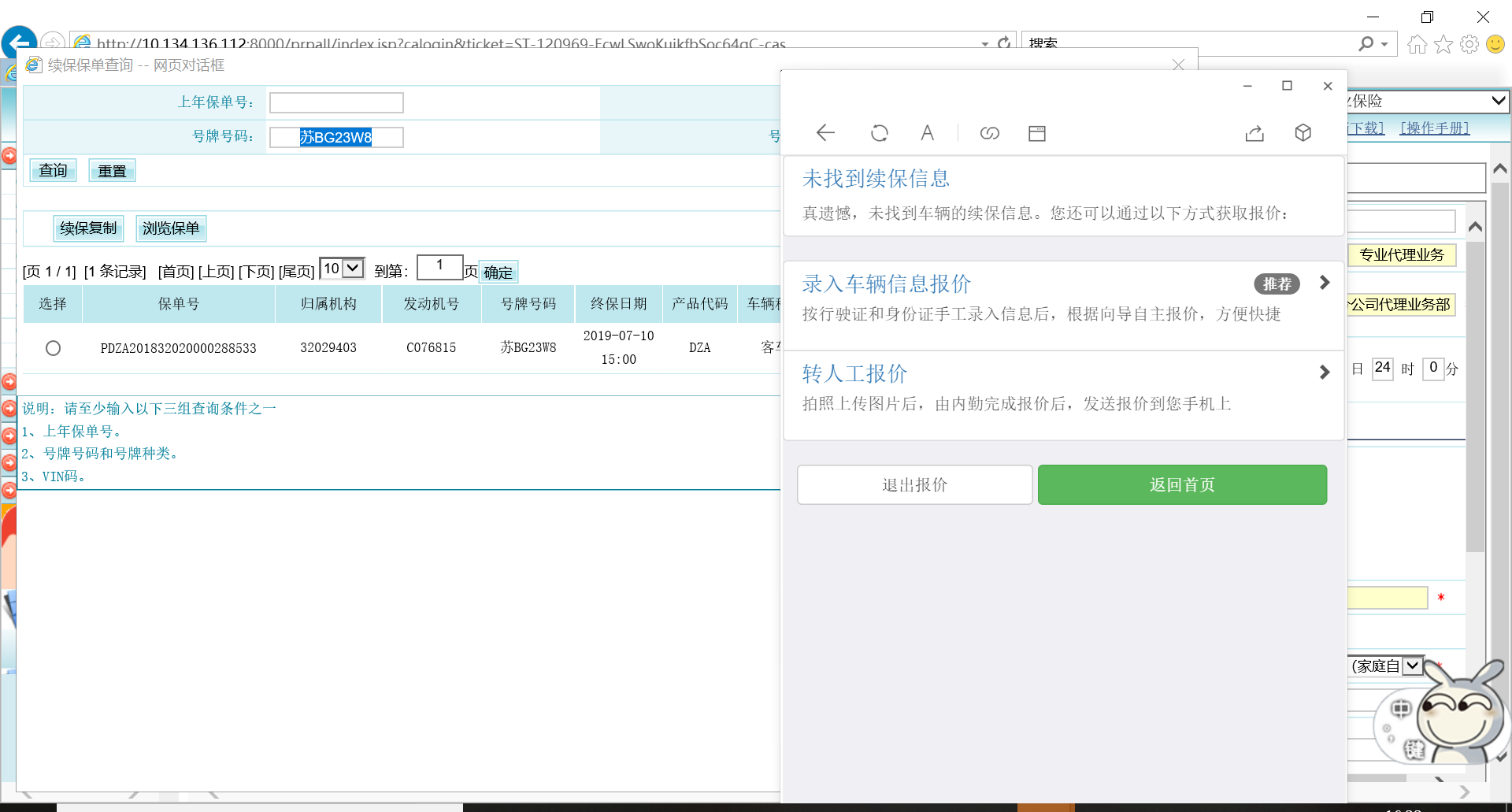Open the page size dropdown showing 10
This screenshot has width=1512, height=812.
tap(342, 269)
